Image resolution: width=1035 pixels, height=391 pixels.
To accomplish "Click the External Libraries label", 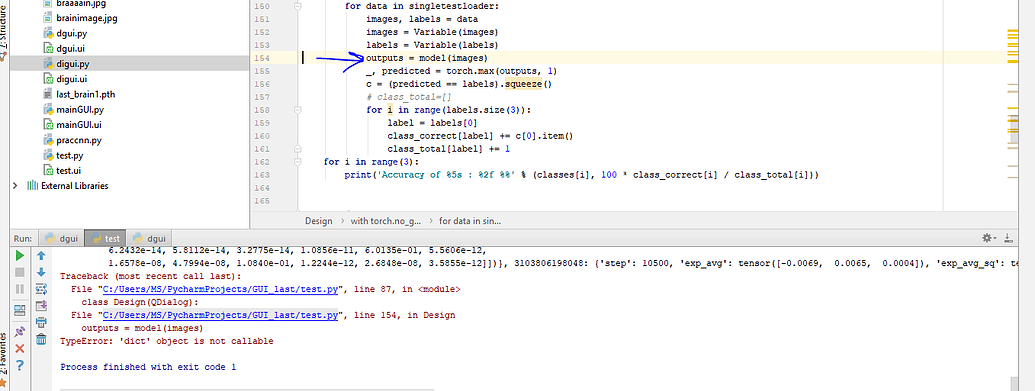I will (x=75, y=186).
